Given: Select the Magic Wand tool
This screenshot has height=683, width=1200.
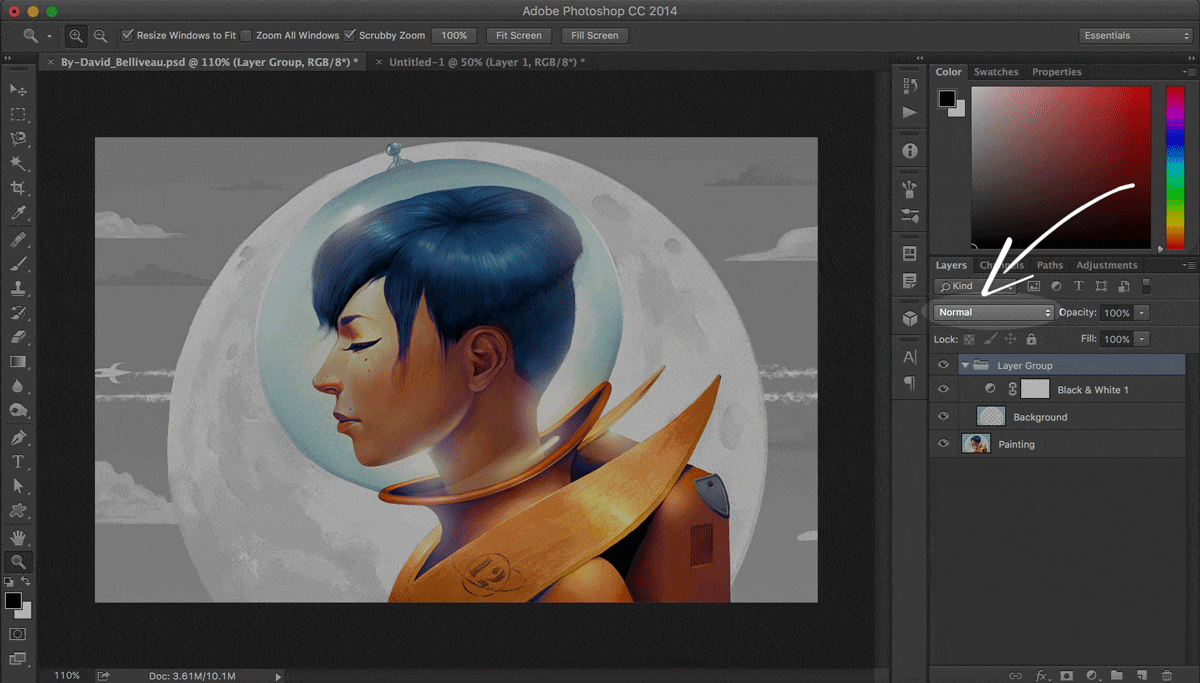Looking at the screenshot, I should click(x=18, y=163).
